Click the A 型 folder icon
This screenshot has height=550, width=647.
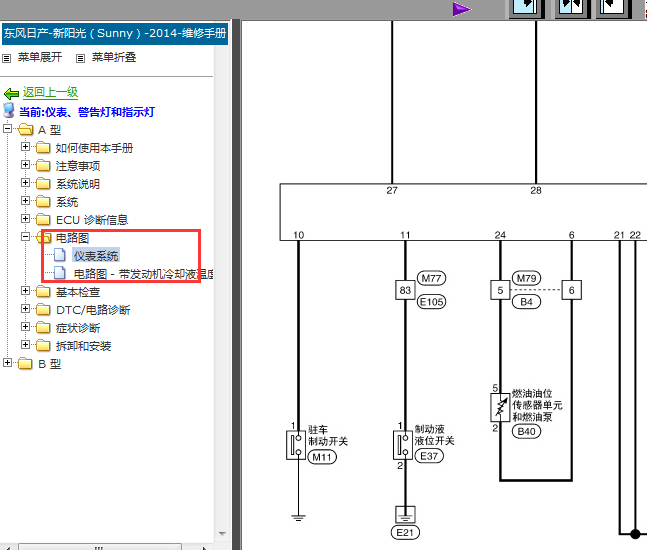coord(26,130)
